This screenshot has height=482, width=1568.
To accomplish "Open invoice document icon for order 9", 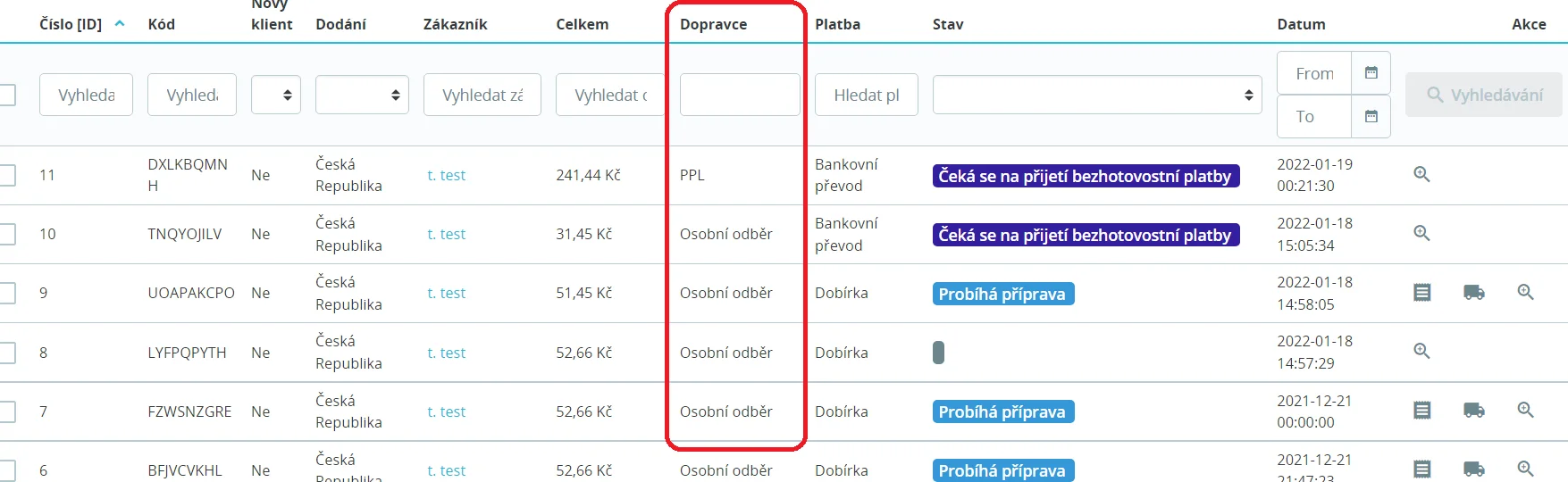I will click(x=1421, y=293).
